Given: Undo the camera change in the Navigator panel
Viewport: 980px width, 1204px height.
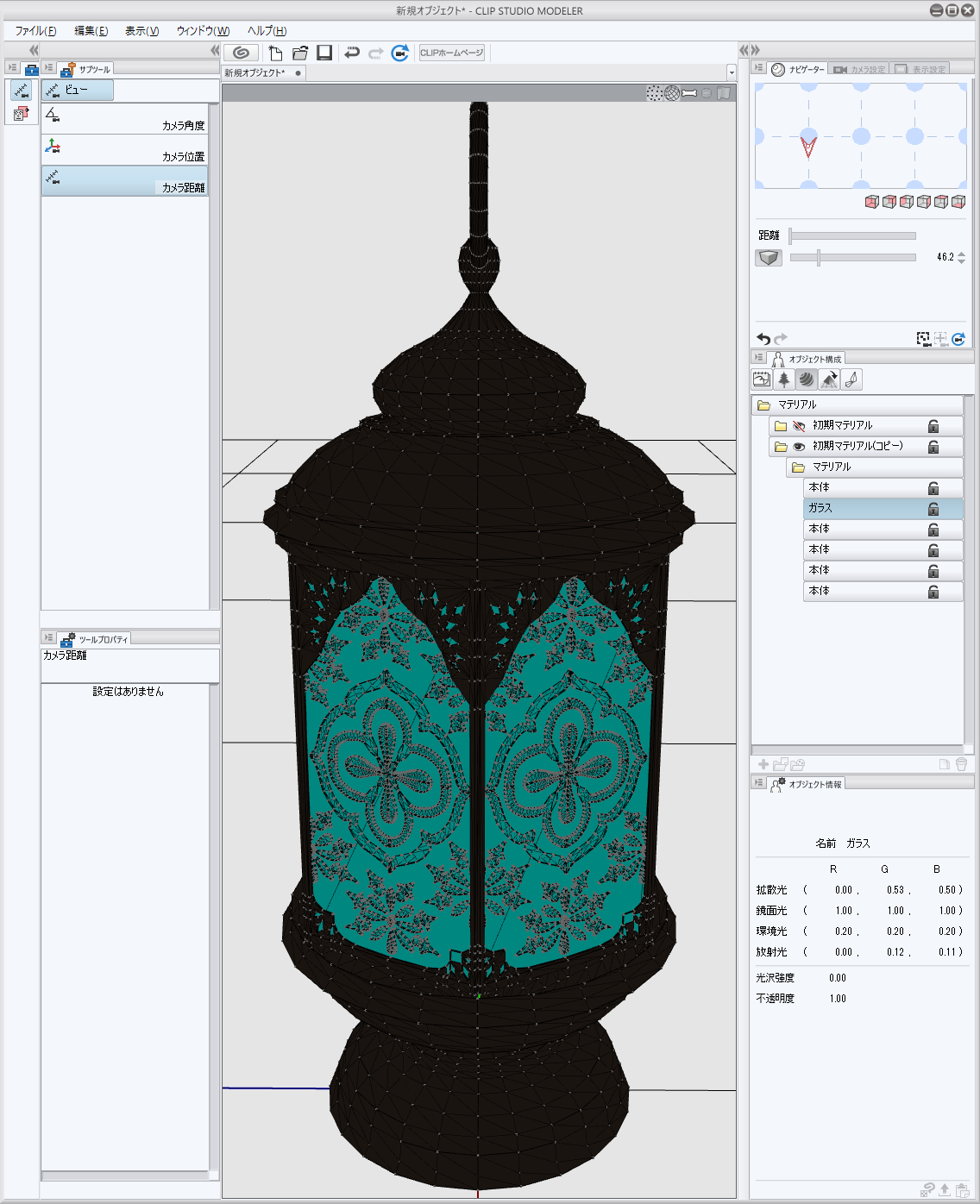Looking at the screenshot, I should click(763, 339).
